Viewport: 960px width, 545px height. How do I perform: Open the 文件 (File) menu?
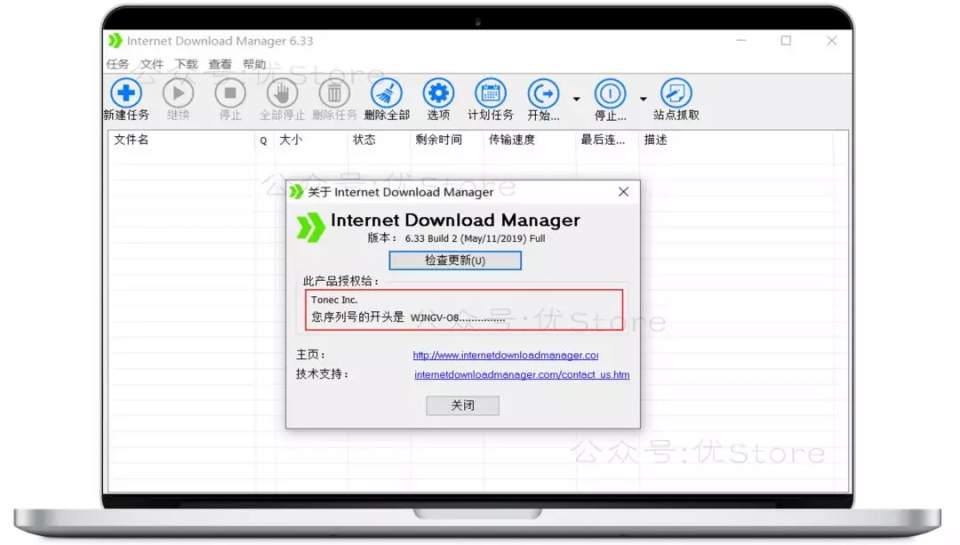(152, 64)
